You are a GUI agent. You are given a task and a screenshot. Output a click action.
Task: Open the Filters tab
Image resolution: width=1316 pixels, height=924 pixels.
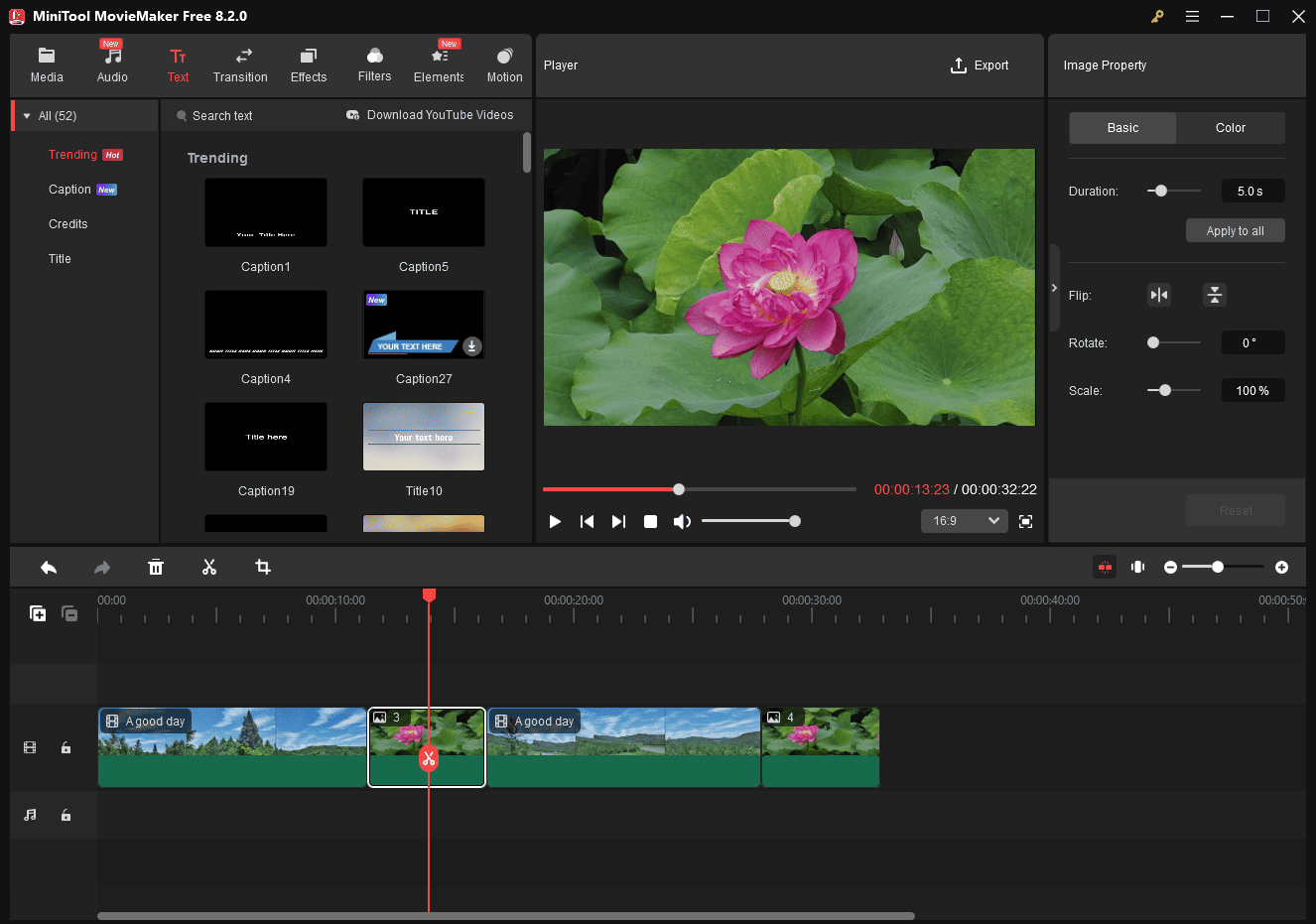374,66
